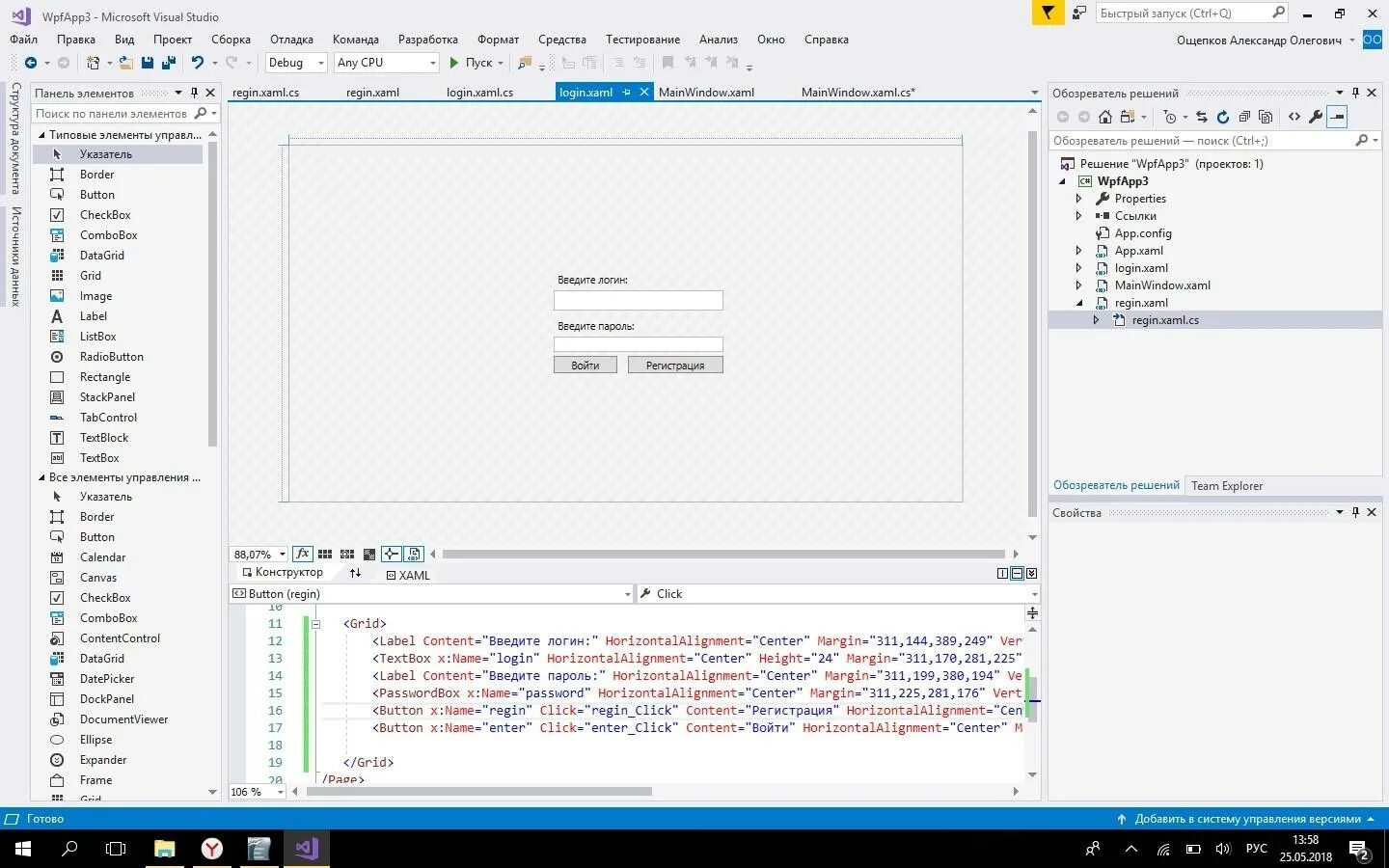Click the designer horizontal scrollbar
Screen dimensions: 1389x868
pyautogui.click(x=723, y=554)
